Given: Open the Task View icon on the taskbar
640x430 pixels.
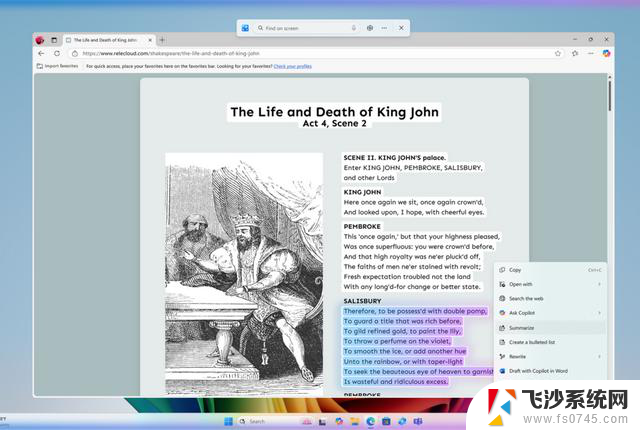Looking at the screenshot, I should coord(322,422).
